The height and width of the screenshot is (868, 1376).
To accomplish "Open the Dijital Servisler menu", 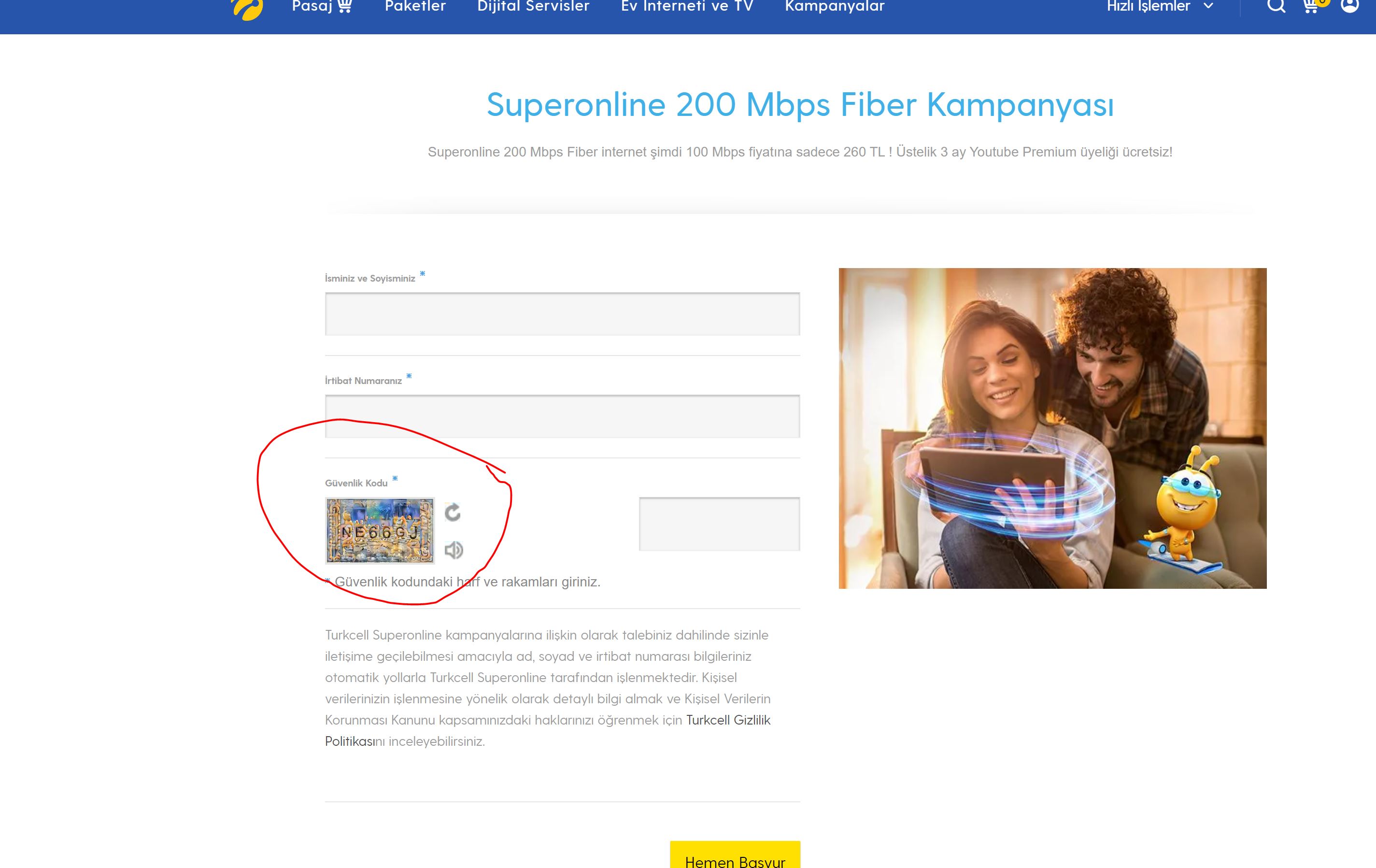I will tap(533, 6).
